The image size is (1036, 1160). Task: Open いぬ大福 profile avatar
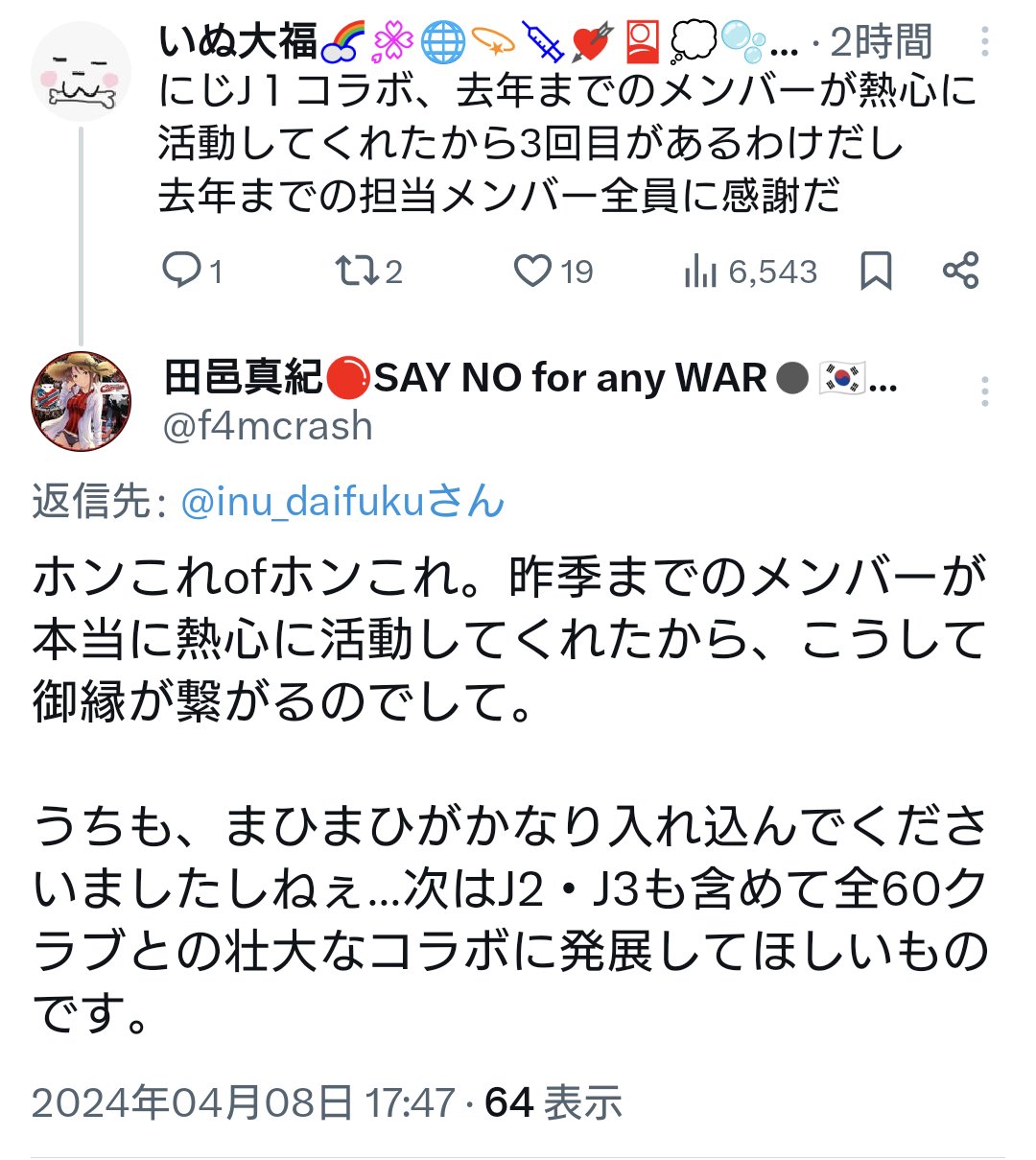[x=81, y=72]
